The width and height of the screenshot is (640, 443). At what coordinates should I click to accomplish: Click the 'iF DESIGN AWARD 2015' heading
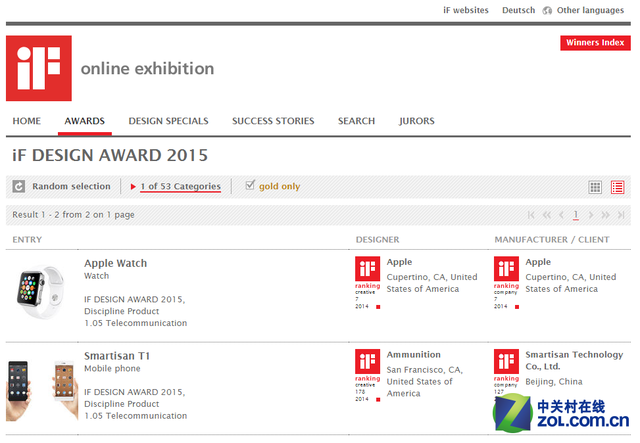coord(110,156)
